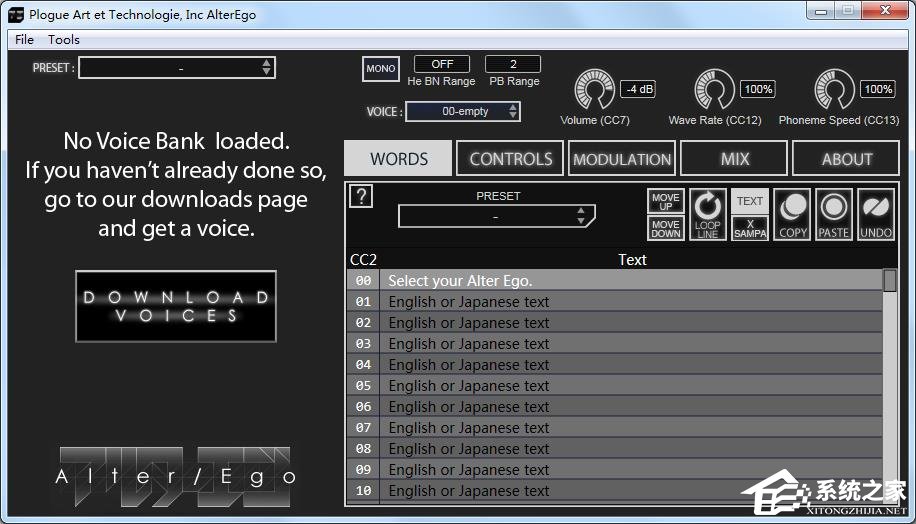
Task: Click the Alter/Ego logo
Action: 176,476
